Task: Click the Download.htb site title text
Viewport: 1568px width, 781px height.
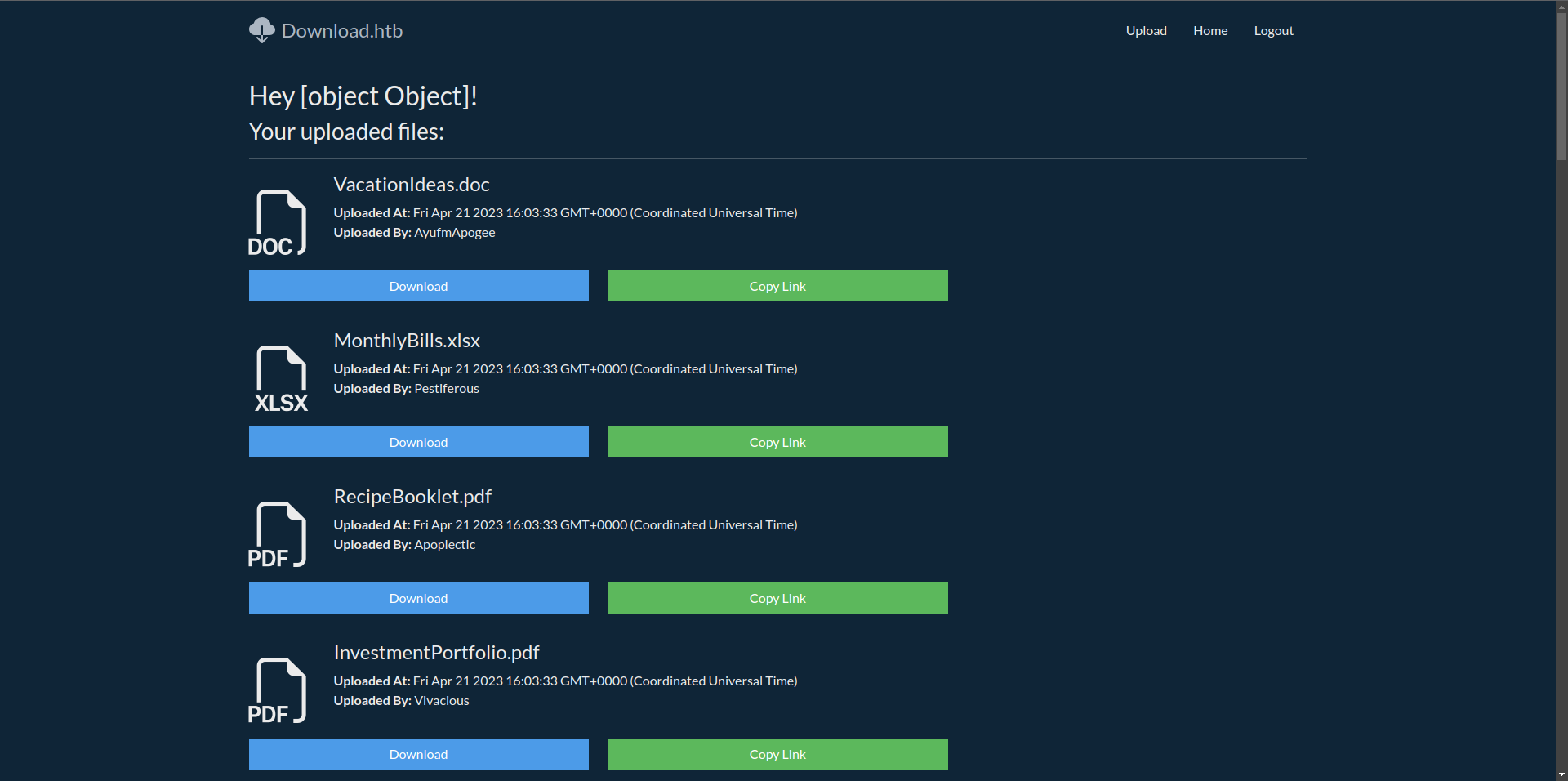Action: [x=342, y=31]
